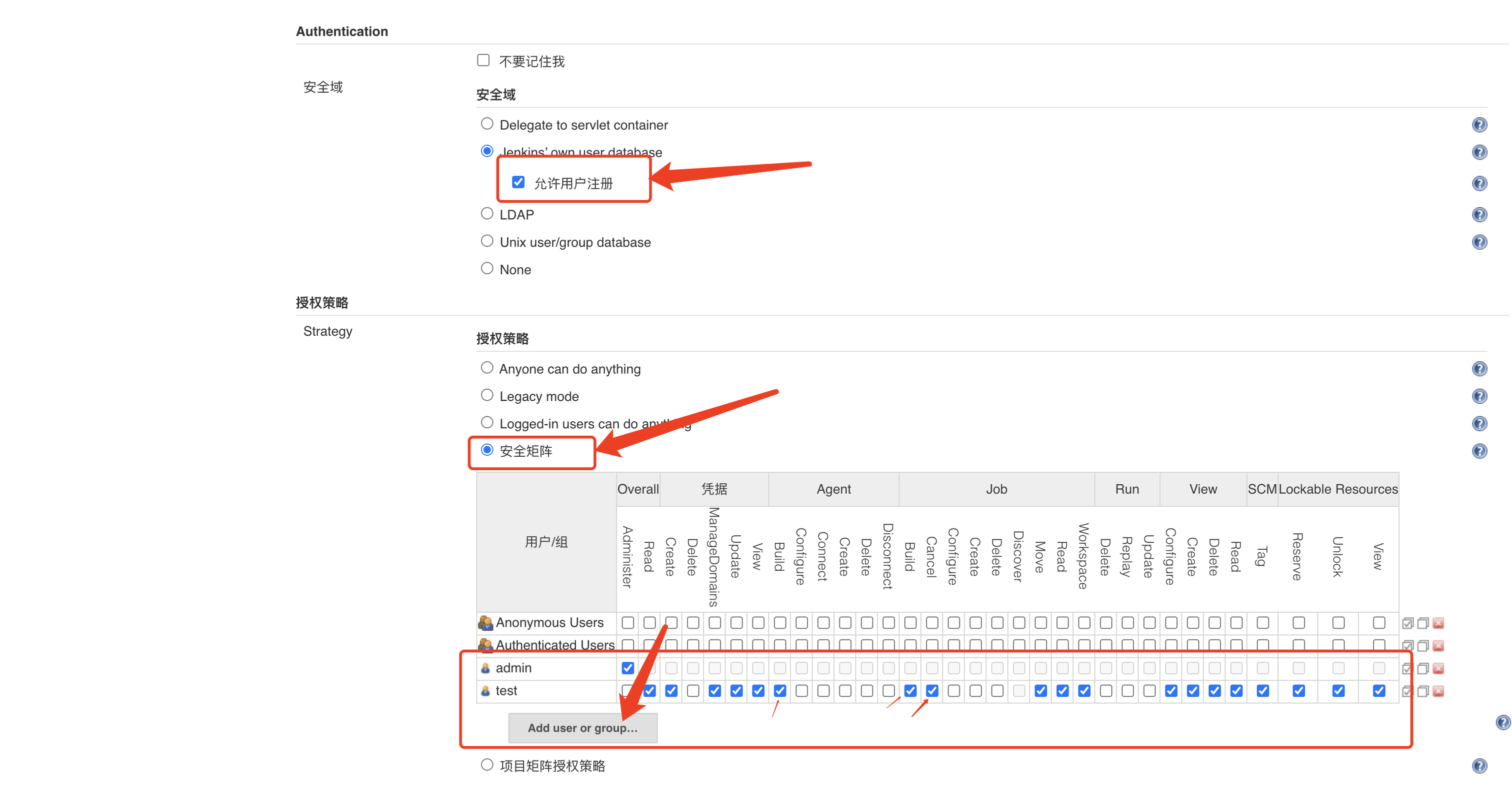The height and width of the screenshot is (800, 1512).
Task: Open help icon for Legacy mode
Action: click(x=1479, y=396)
